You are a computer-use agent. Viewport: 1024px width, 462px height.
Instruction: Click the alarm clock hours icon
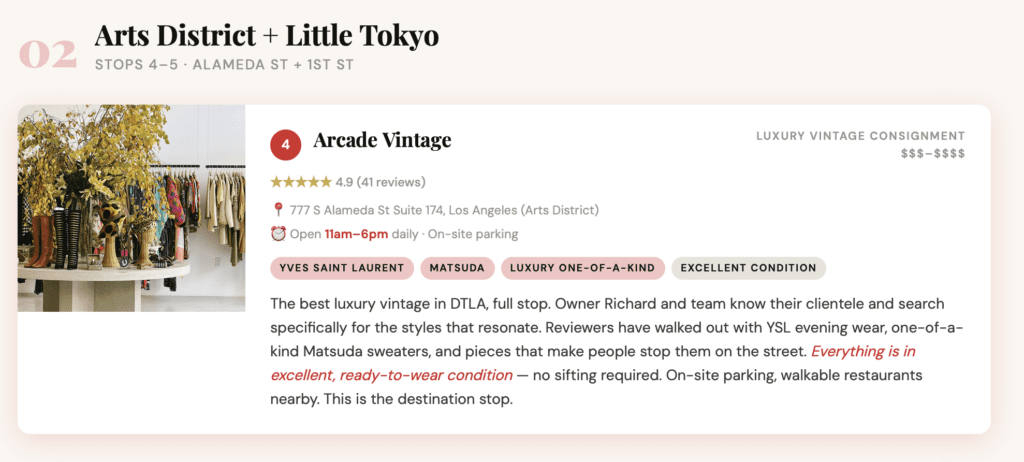278,234
